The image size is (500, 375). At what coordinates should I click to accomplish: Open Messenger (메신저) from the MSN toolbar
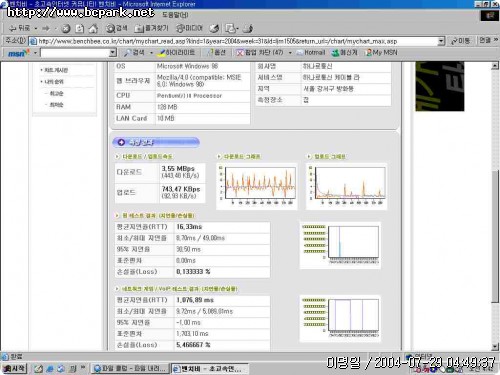pos(345,52)
